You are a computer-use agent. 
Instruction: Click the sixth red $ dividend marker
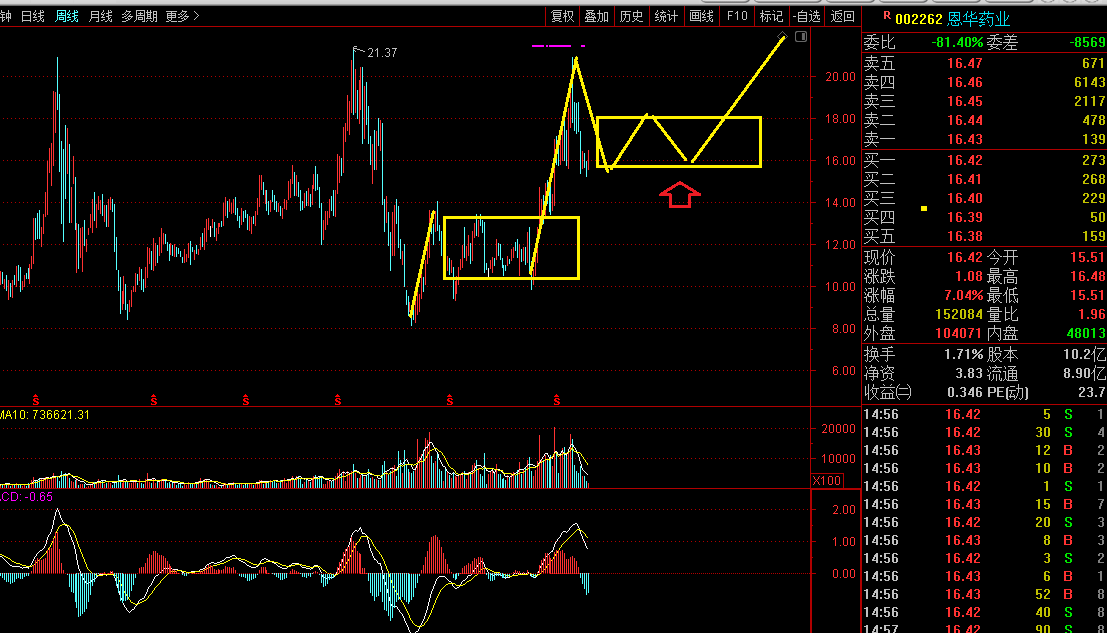[557, 400]
